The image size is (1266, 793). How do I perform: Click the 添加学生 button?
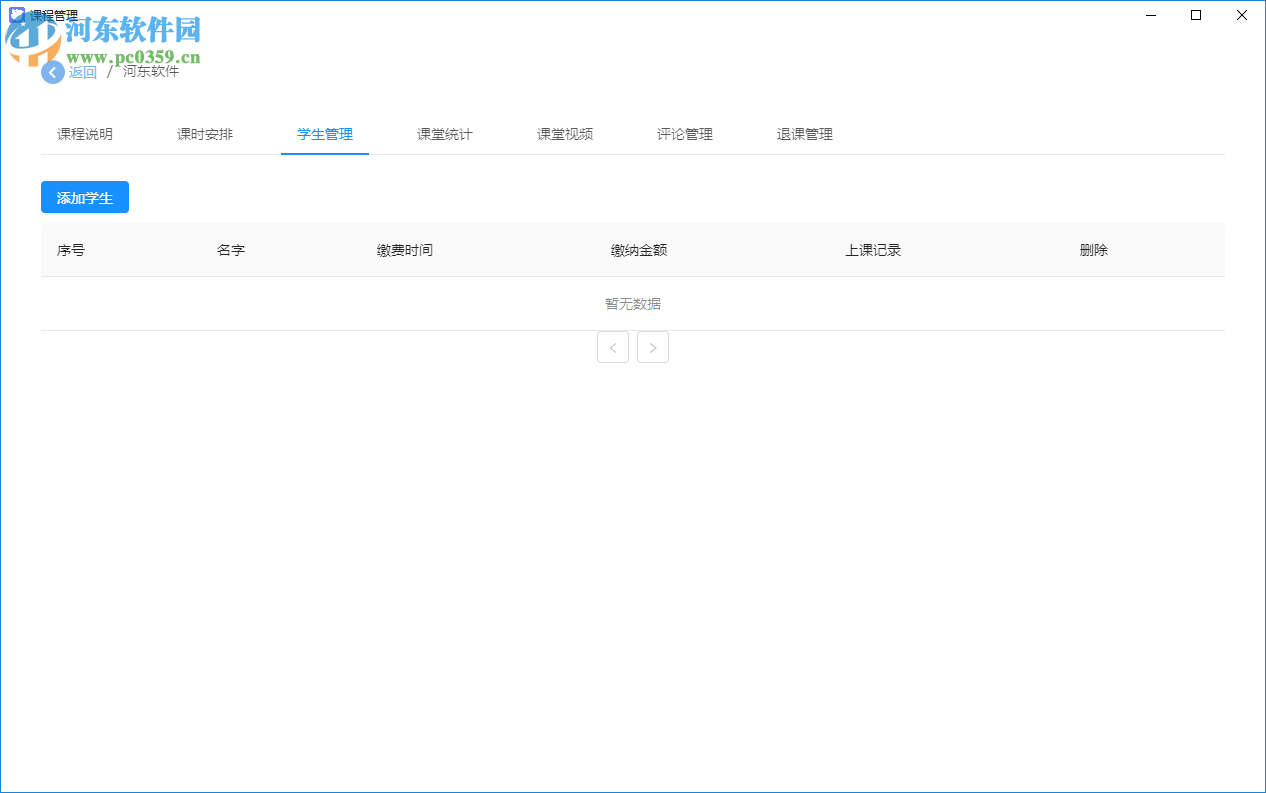84,197
